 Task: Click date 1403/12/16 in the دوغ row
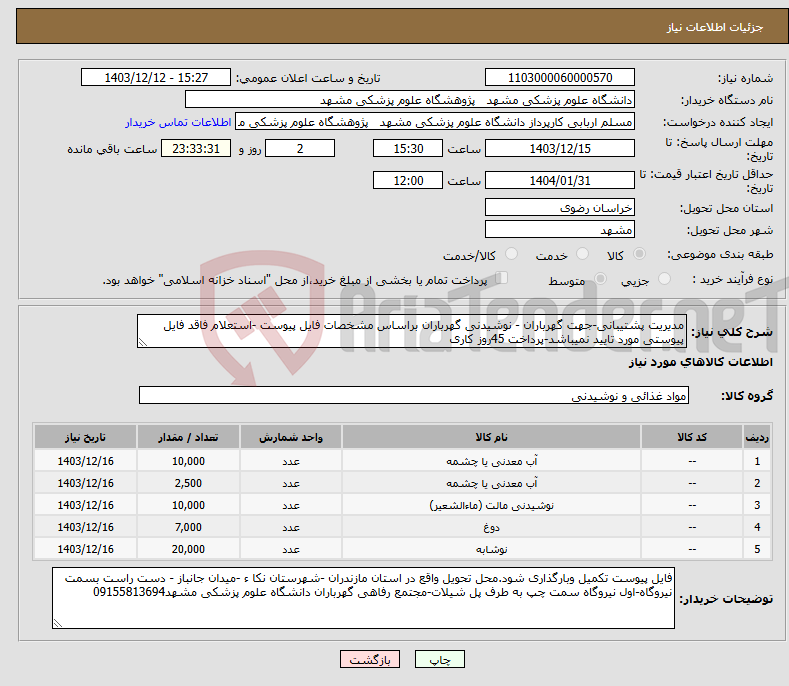tap(86, 527)
